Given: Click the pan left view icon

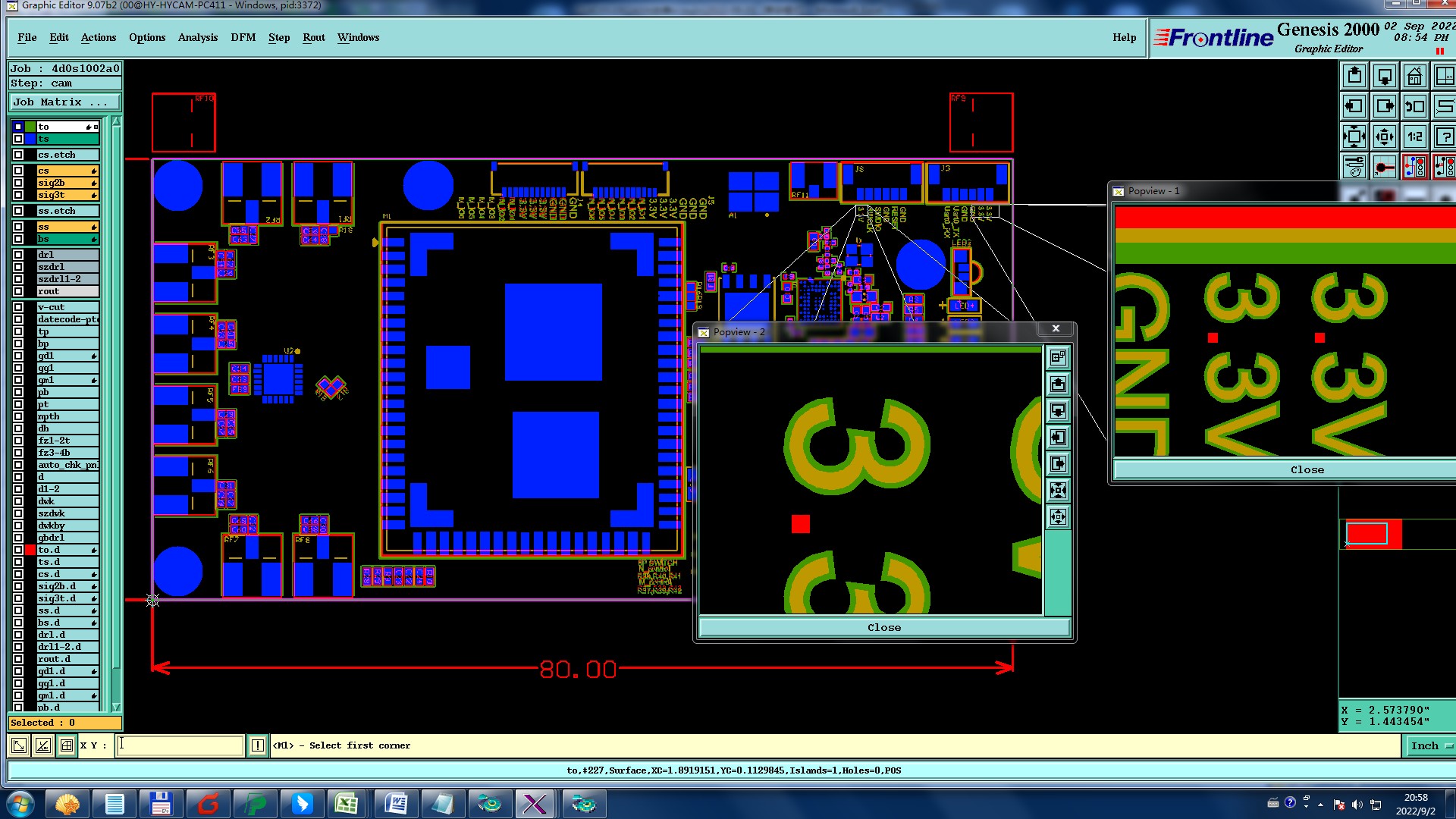Looking at the screenshot, I should (1354, 106).
